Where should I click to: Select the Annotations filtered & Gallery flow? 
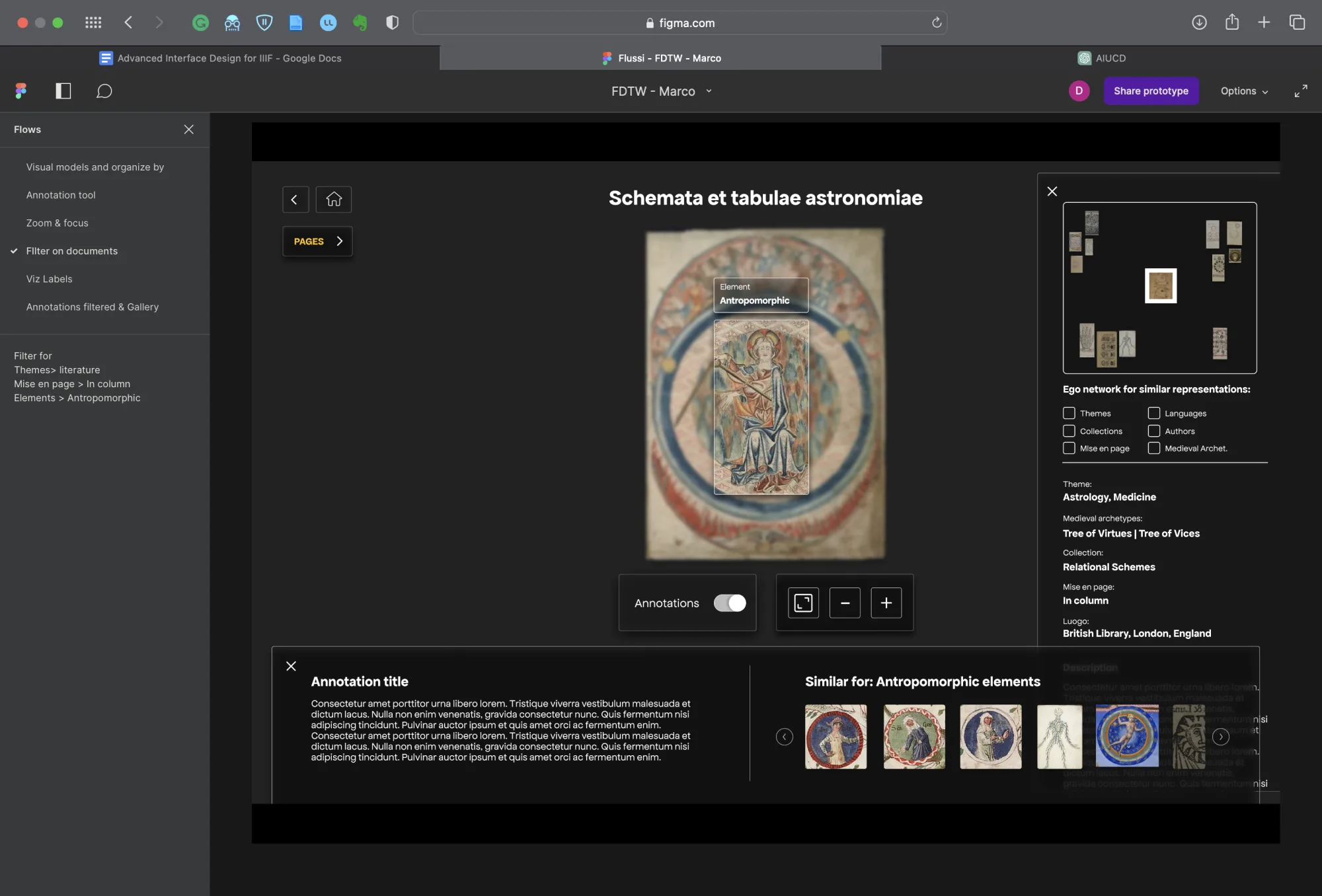point(93,307)
